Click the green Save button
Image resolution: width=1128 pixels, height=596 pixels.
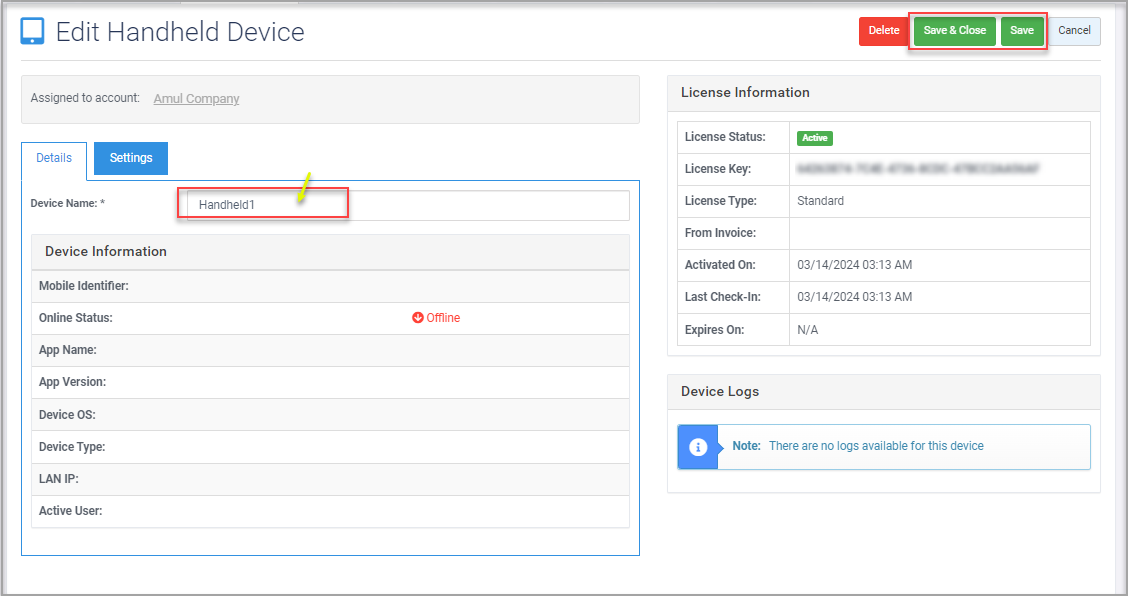click(1022, 31)
